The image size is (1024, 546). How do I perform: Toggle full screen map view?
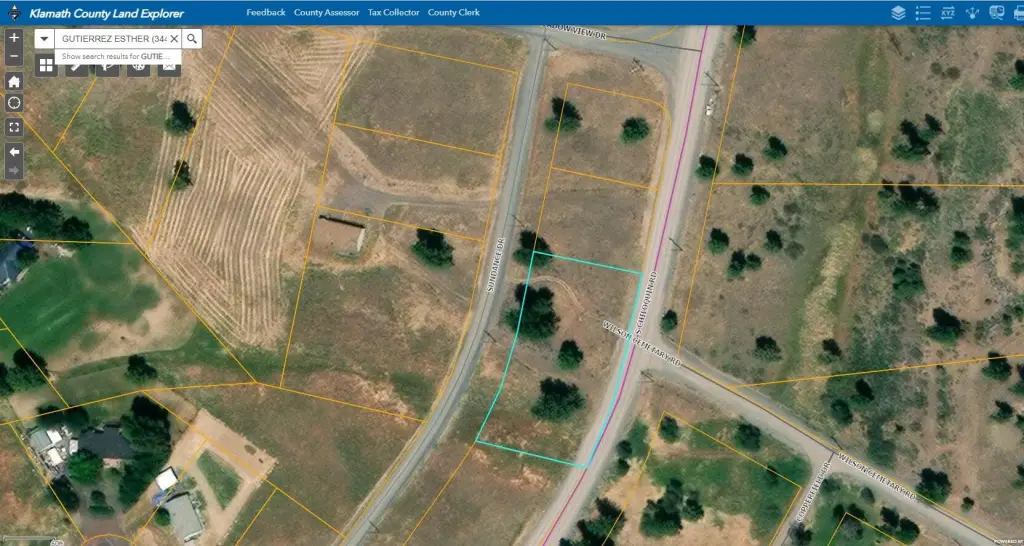point(14,127)
